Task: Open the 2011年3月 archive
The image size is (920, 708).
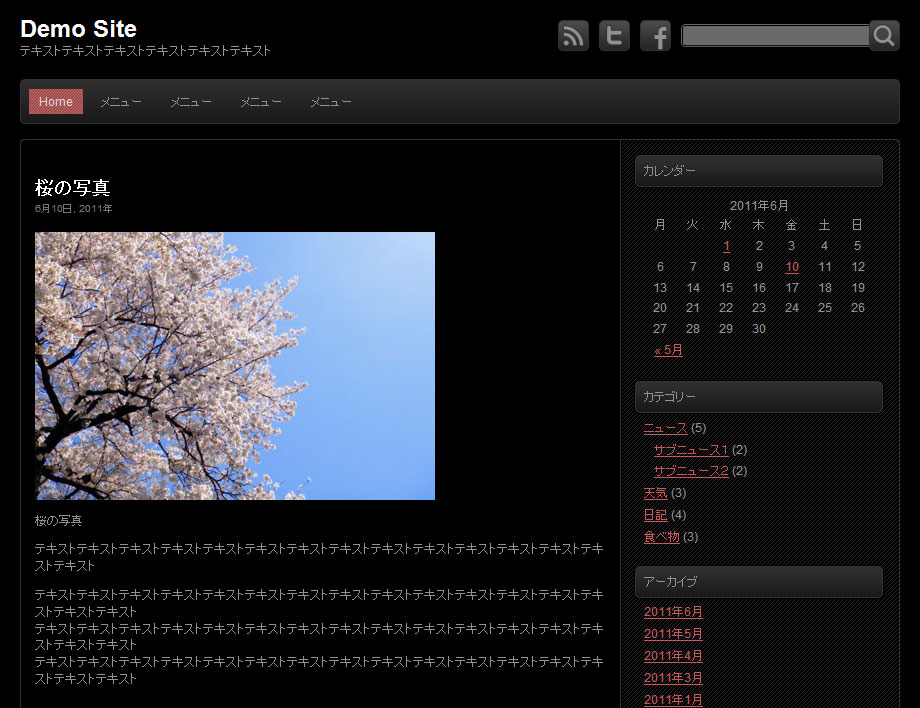Action: 673,678
